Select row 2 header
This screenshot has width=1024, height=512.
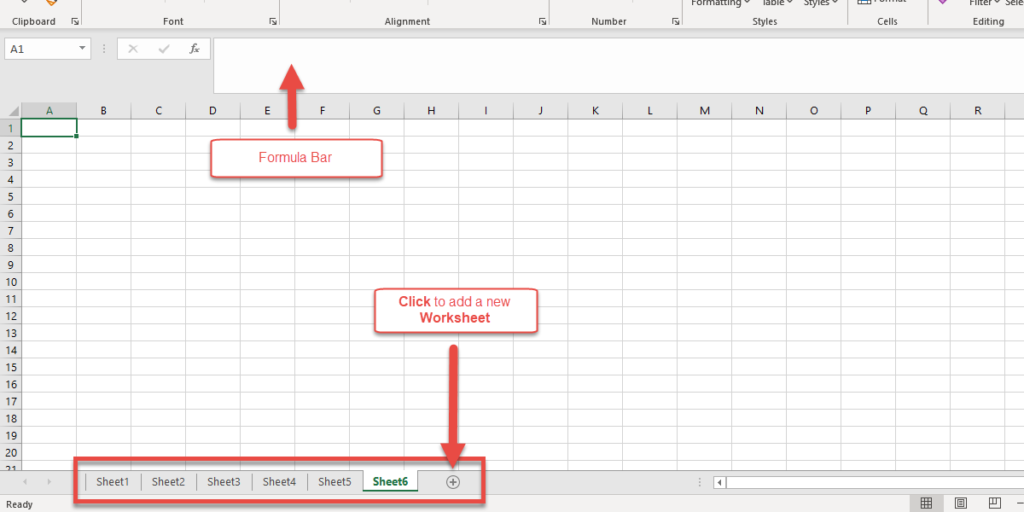pos(10,145)
